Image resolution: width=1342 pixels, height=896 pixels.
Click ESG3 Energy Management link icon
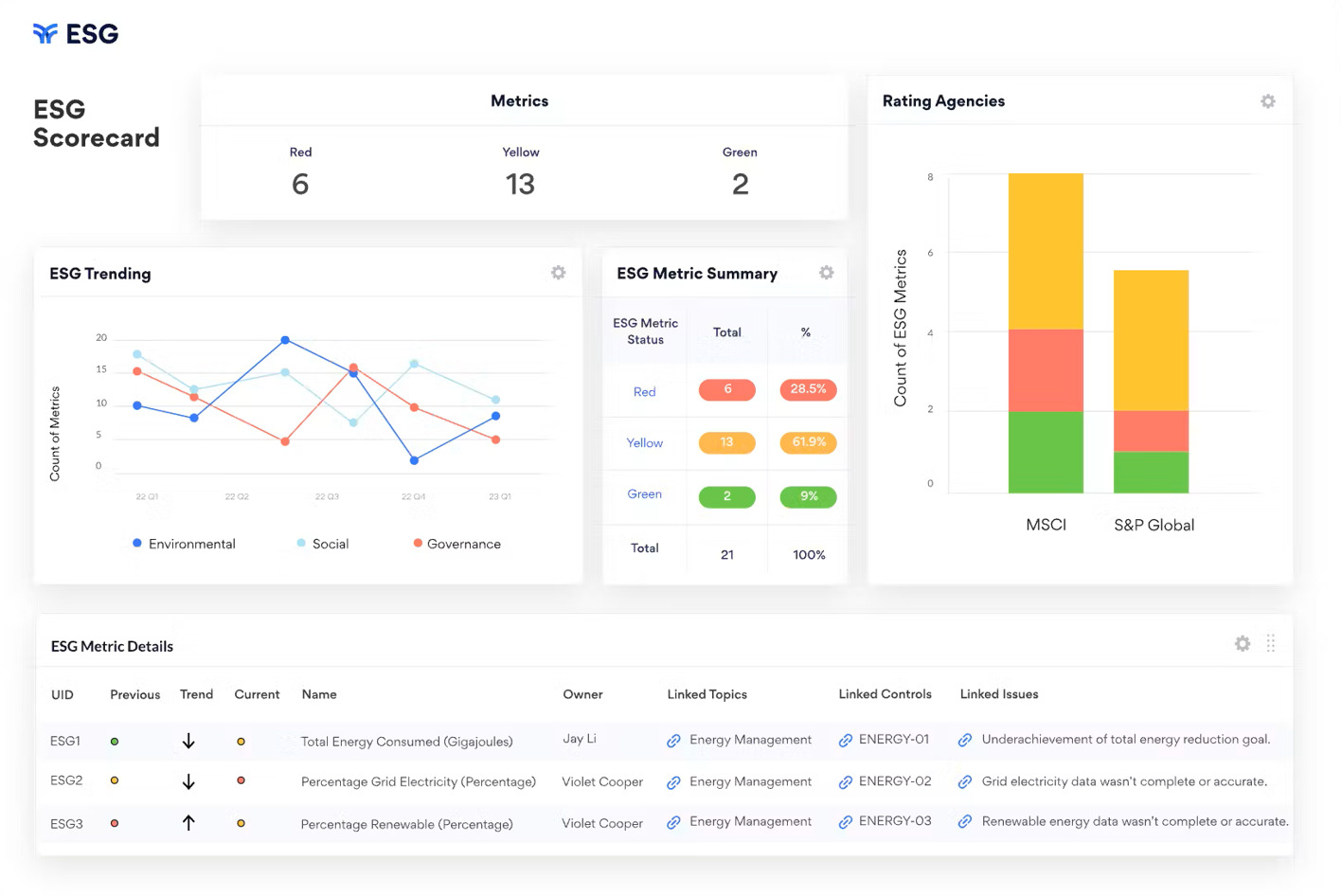click(x=673, y=822)
